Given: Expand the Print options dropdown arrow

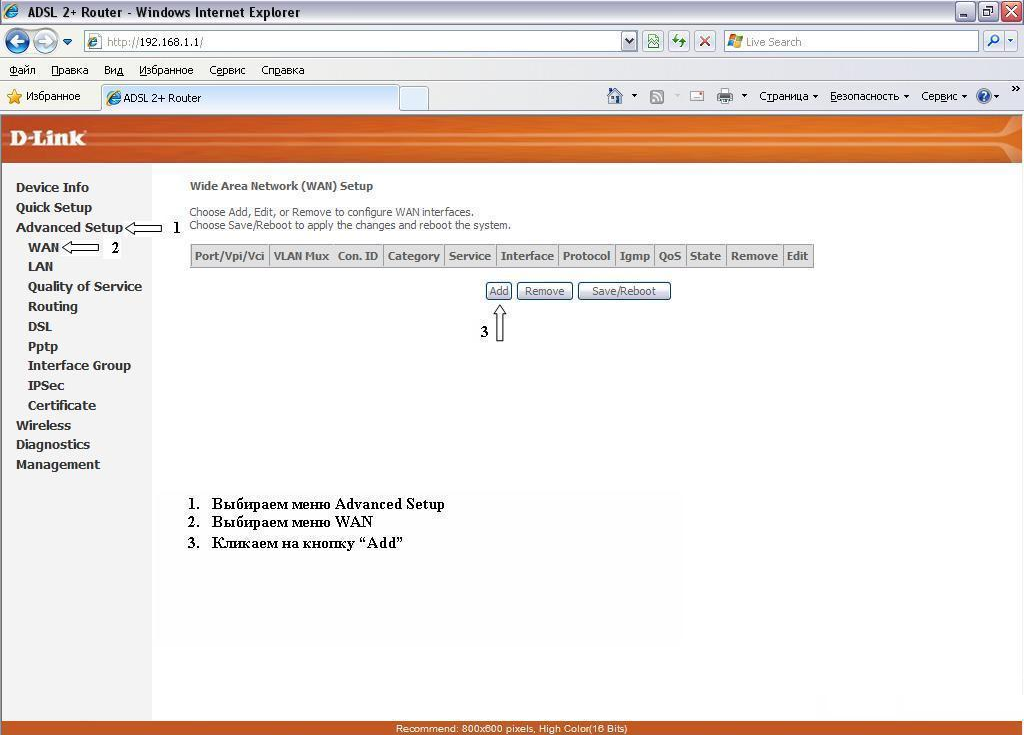Looking at the screenshot, I should pos(744,96).
